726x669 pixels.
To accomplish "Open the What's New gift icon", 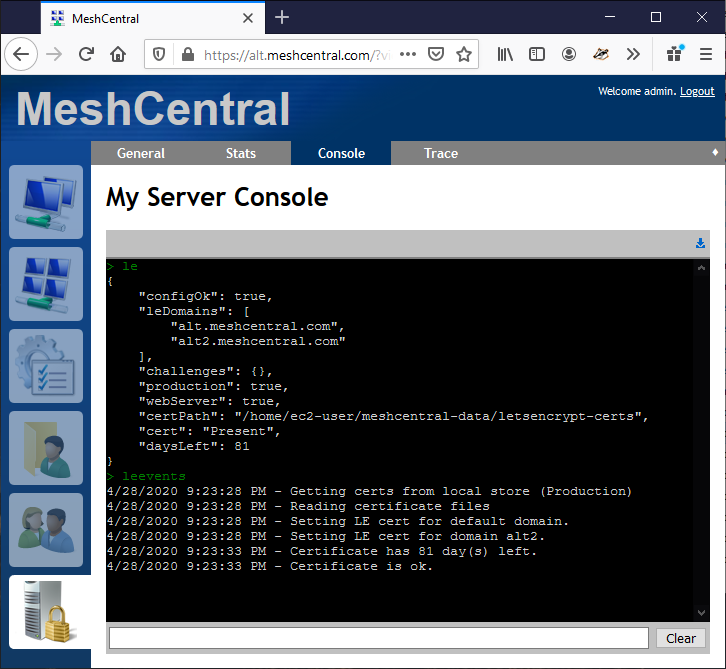I will click(x=675, y=53).
